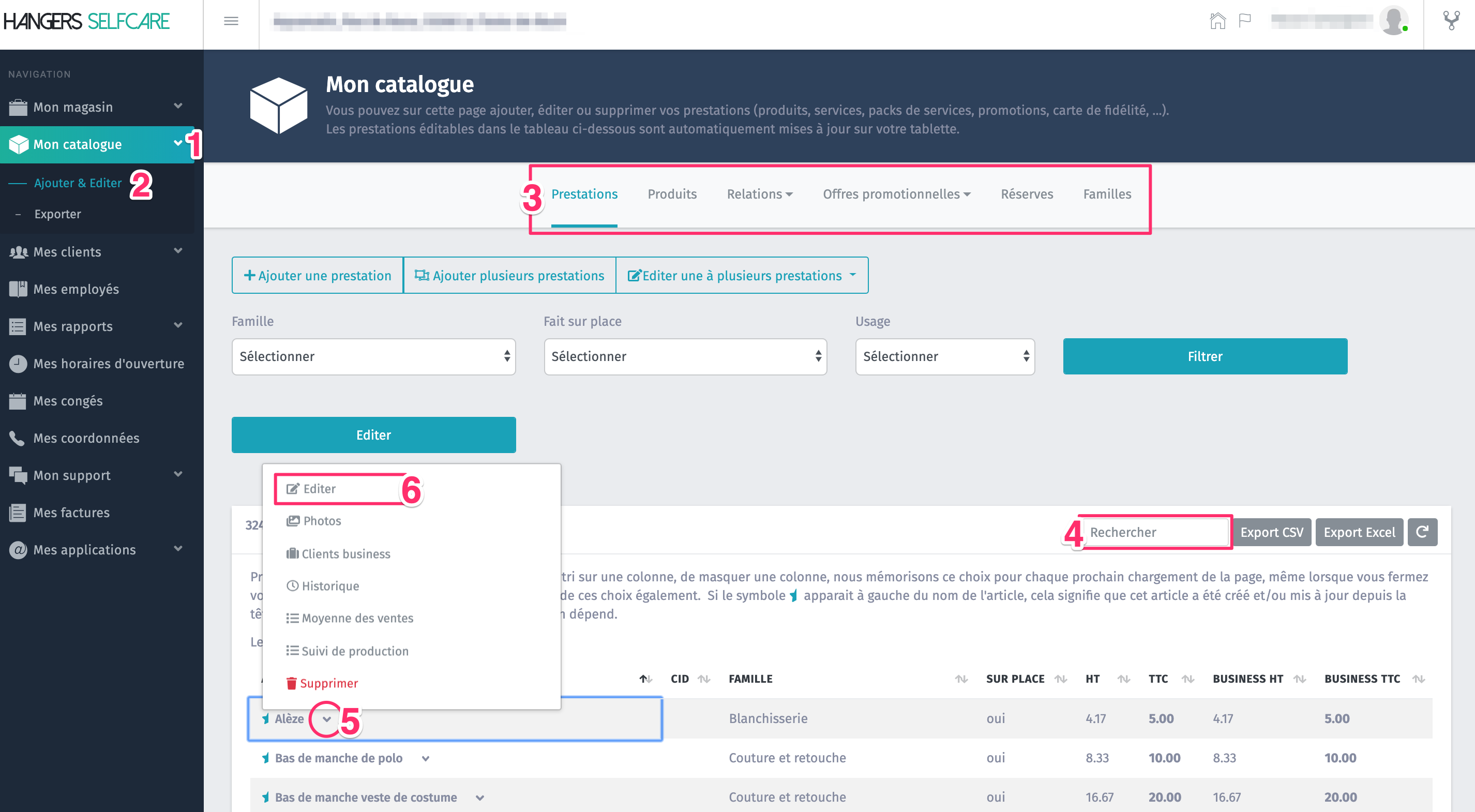Choose Historique from the context menu
This screenshot has width=1475, height=812.
click(330, 586)
